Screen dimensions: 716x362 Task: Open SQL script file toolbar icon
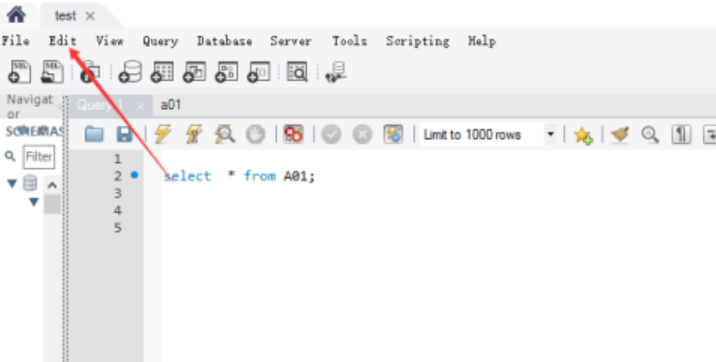(52, 72)
